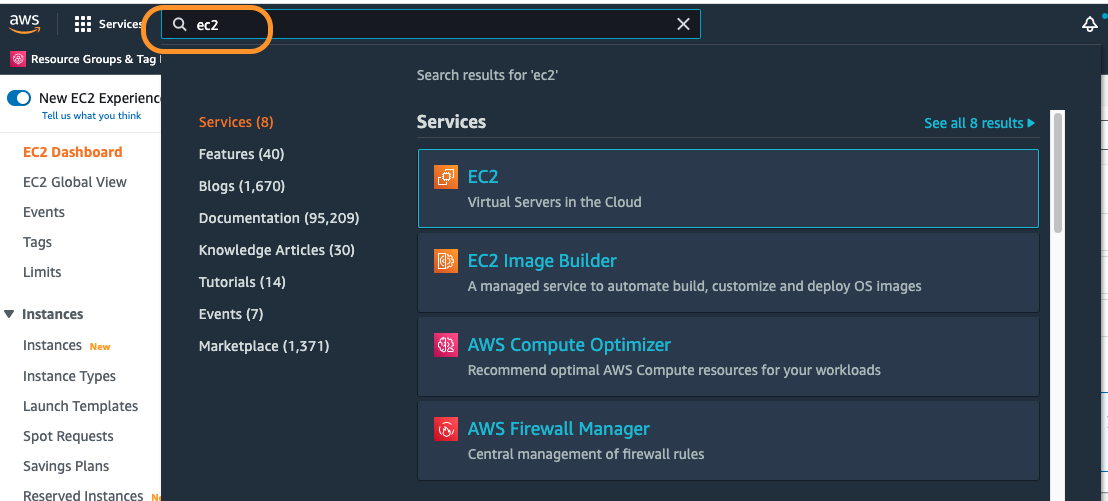This screenshot has height=501, width=1108.
Task: Collapse the Instances section in sidebar
Action: coord(10,314)
